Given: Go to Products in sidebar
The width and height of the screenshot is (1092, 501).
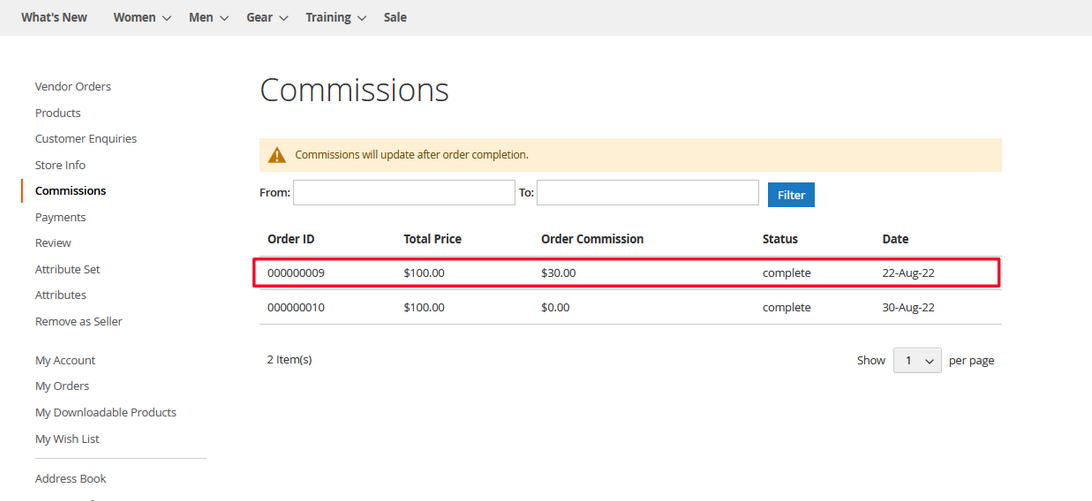Looking at the screenshot, I should (58, 113).
